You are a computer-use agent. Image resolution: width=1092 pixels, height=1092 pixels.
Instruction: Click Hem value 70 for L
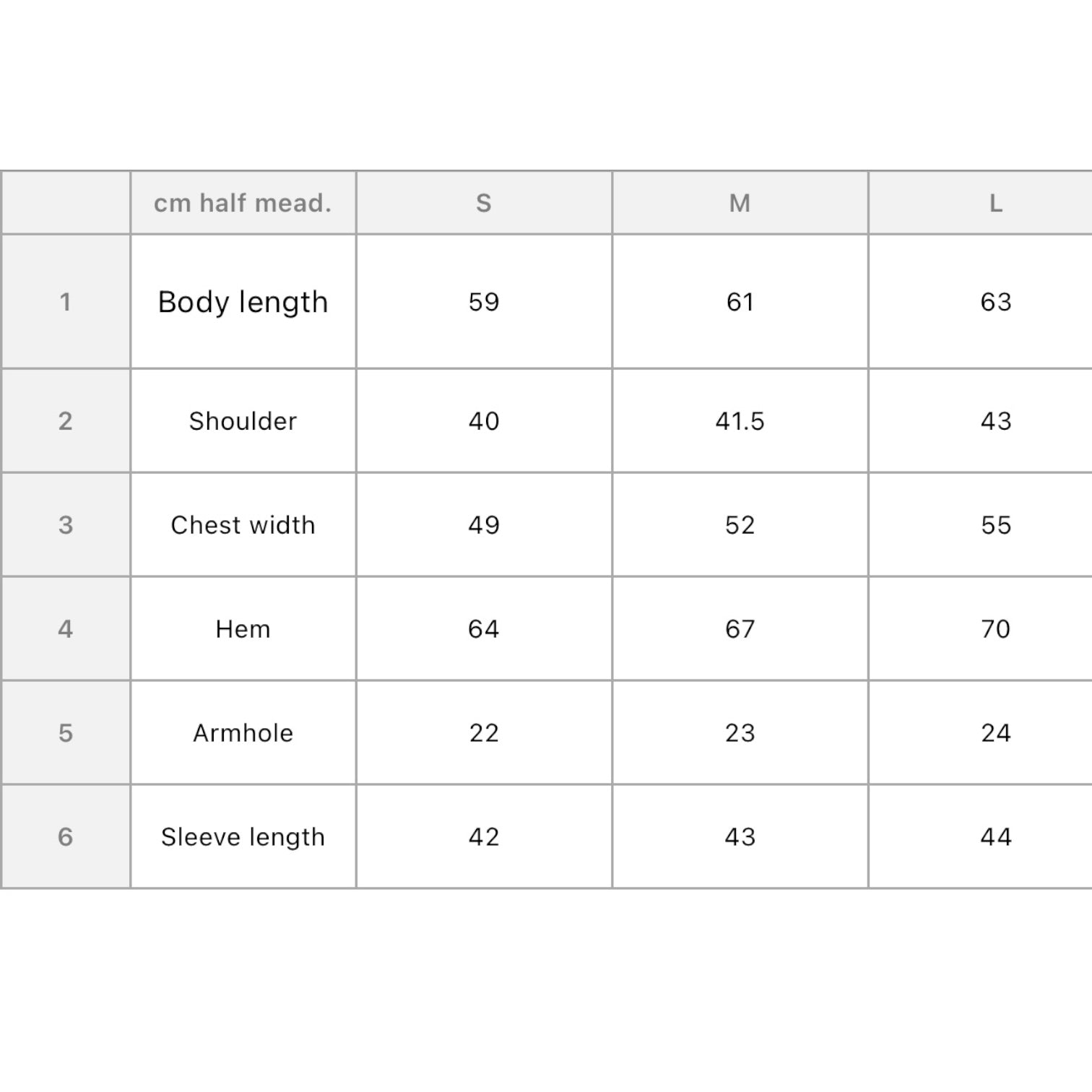(995, 629)
